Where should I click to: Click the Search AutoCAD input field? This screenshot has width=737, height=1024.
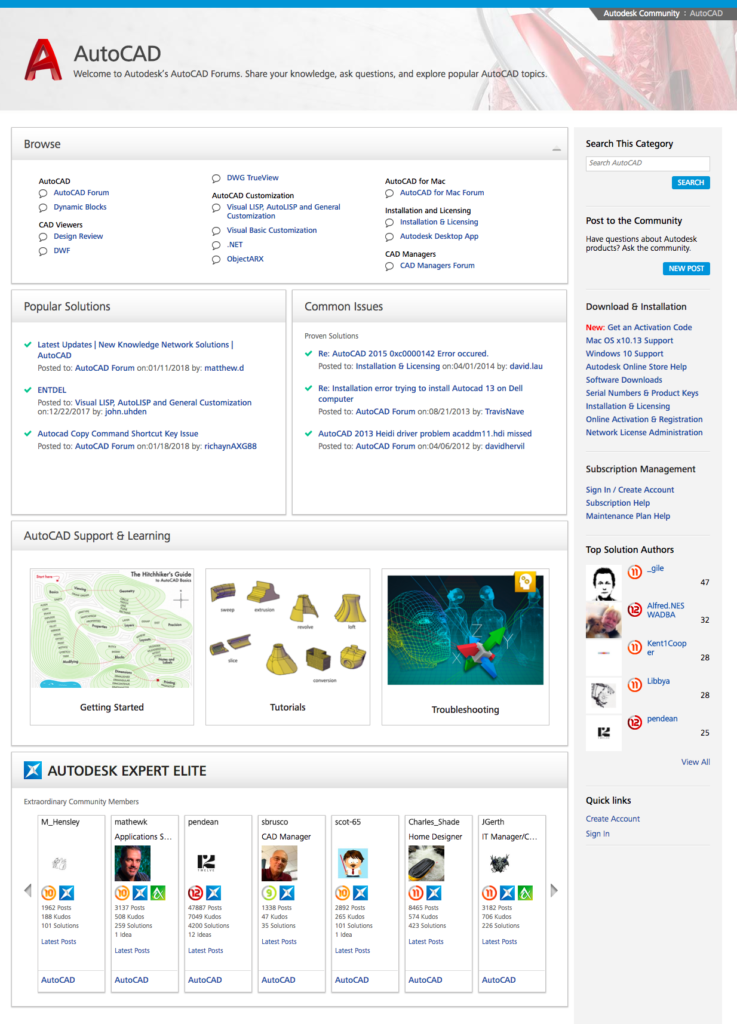click(x=647, y=163)
